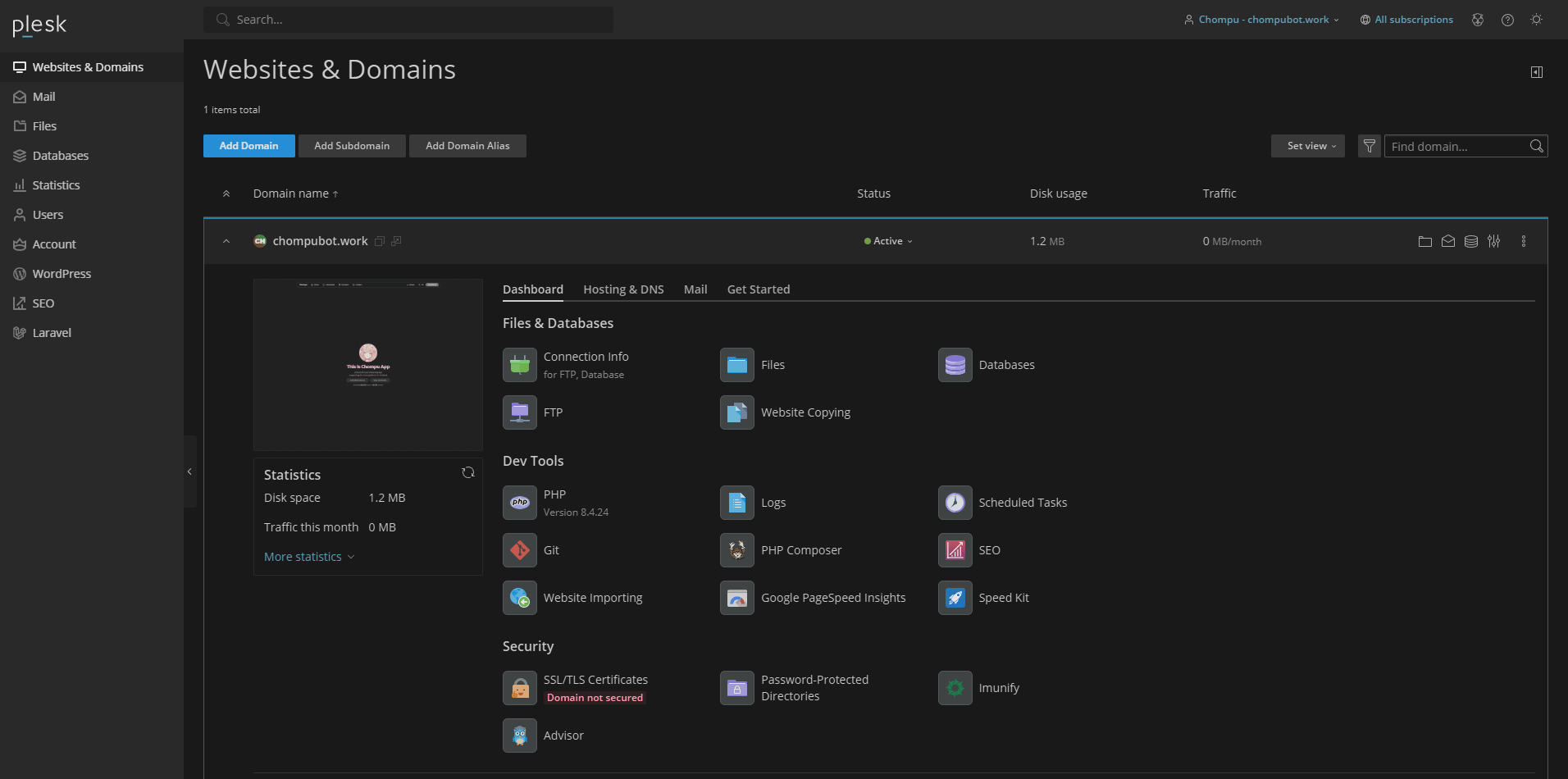Open the Active status dropdown
Viewport: 1568px width, 779px height.
(x=888, y=241)
